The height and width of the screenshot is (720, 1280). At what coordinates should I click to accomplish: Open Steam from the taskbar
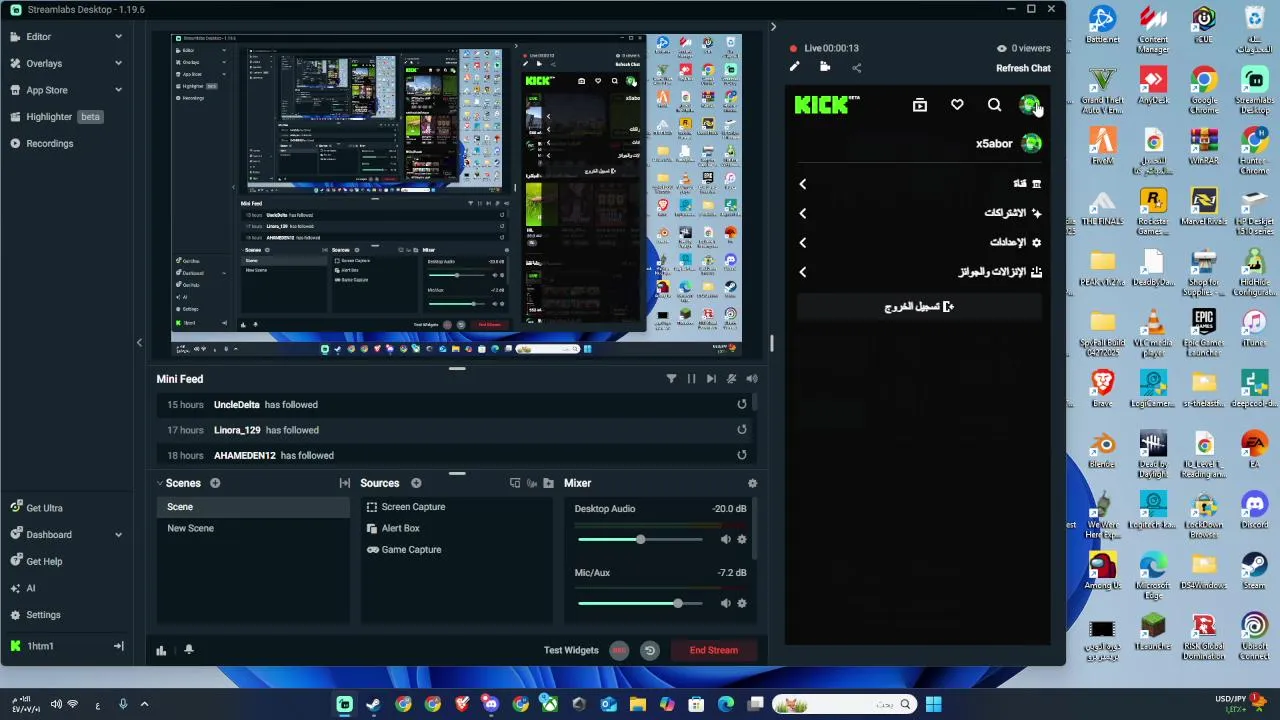point(373,704)
